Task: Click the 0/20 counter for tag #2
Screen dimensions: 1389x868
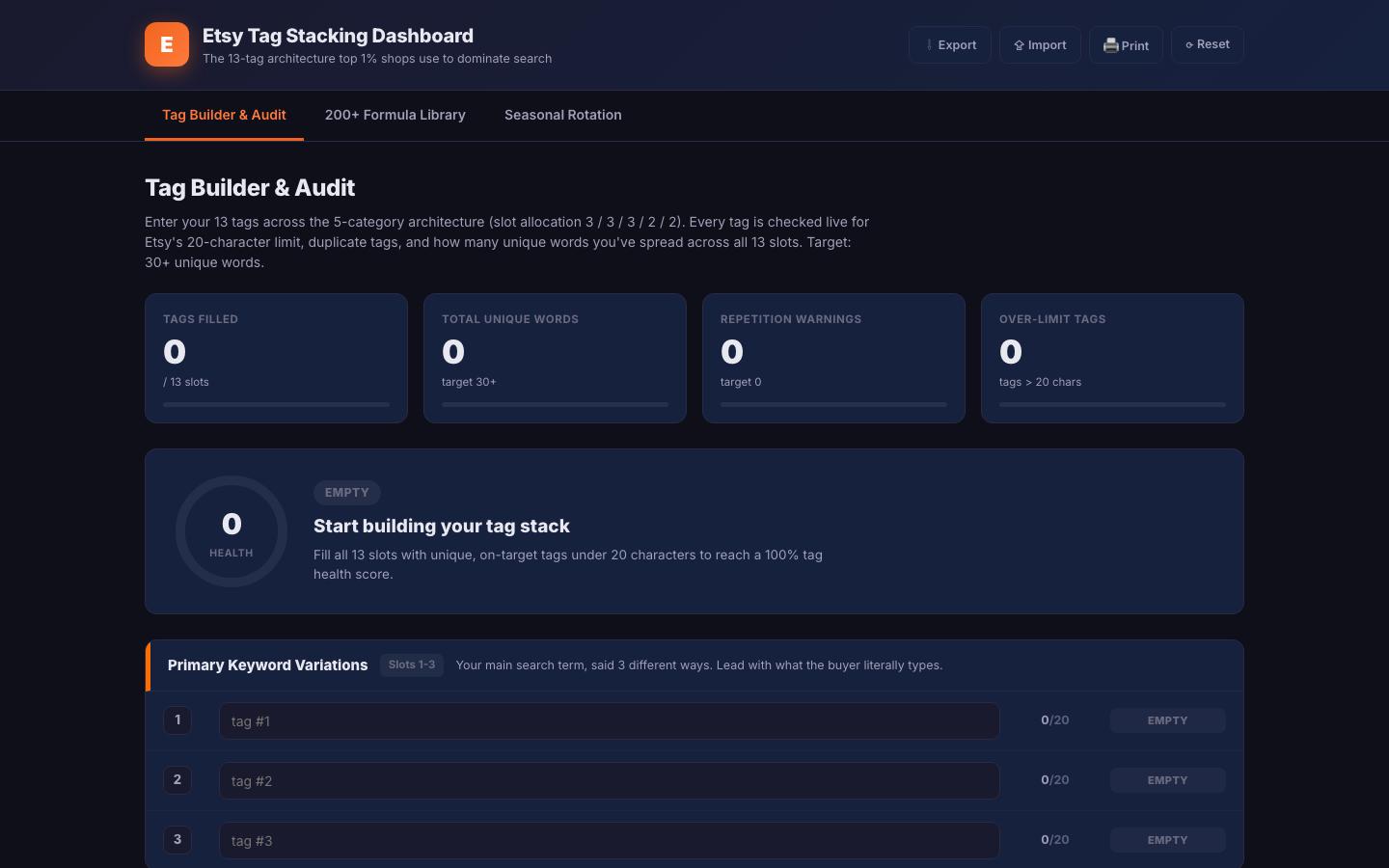Action: pyautogui.click(x=1055, y=780)
